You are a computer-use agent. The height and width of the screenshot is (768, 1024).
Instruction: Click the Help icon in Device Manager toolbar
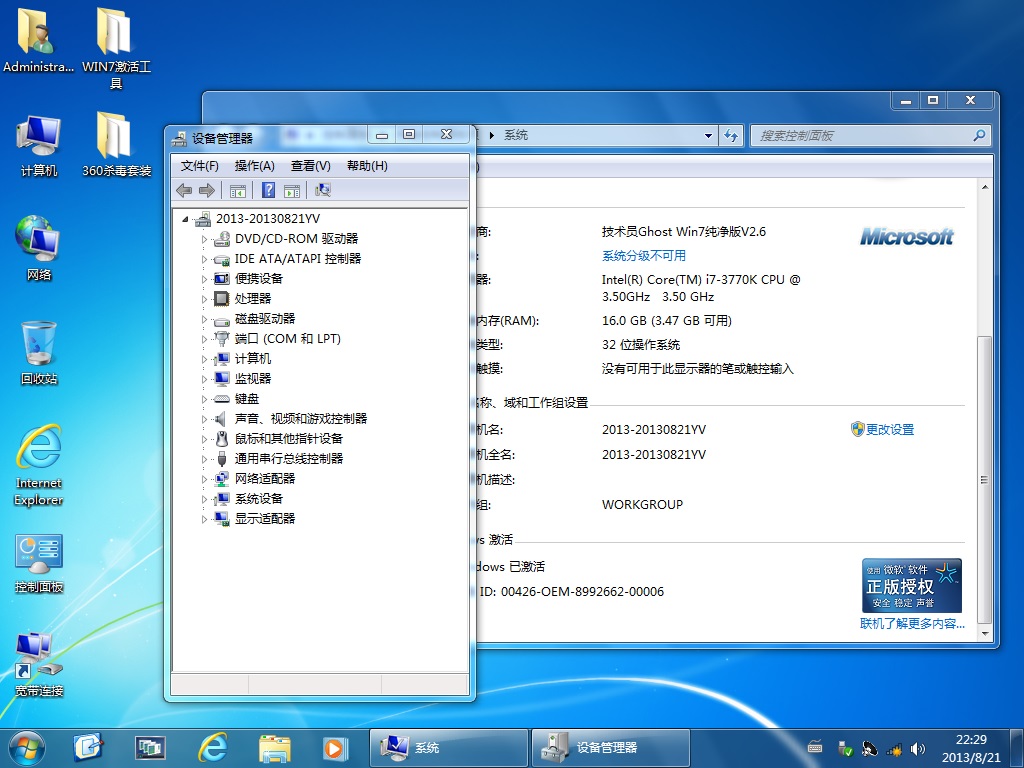268,190
